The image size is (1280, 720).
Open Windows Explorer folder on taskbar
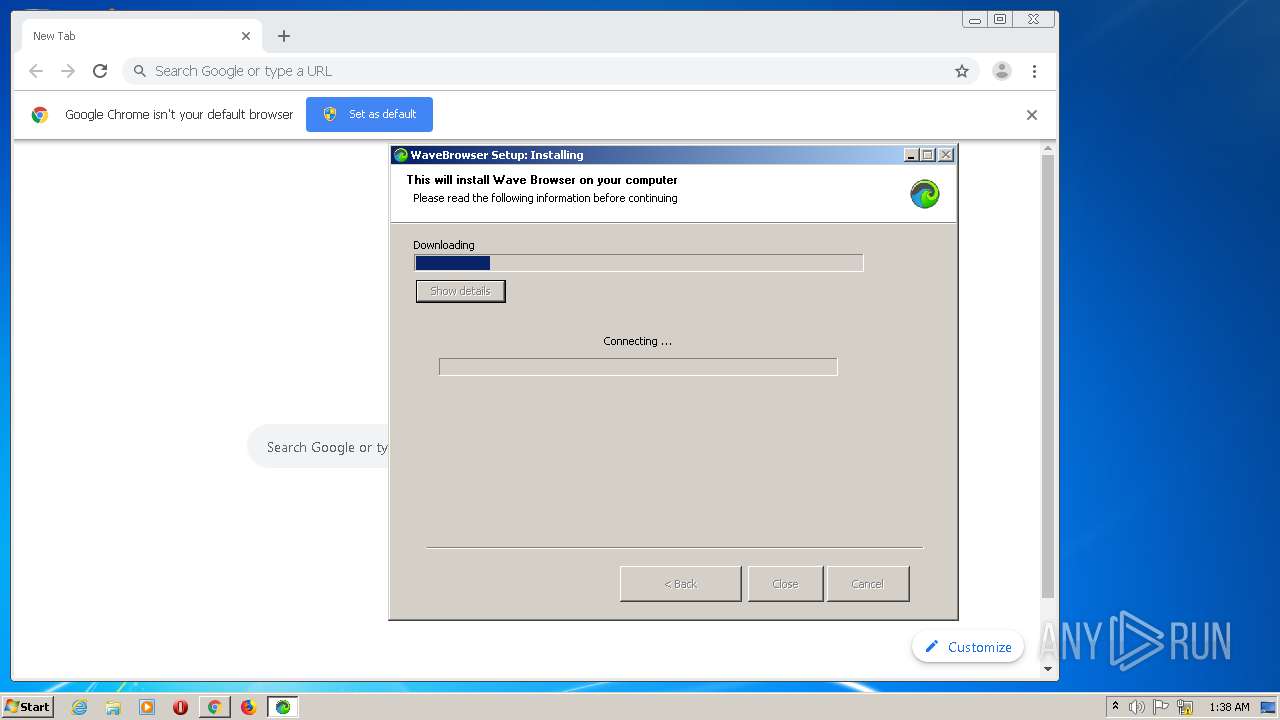pos(113,707)
